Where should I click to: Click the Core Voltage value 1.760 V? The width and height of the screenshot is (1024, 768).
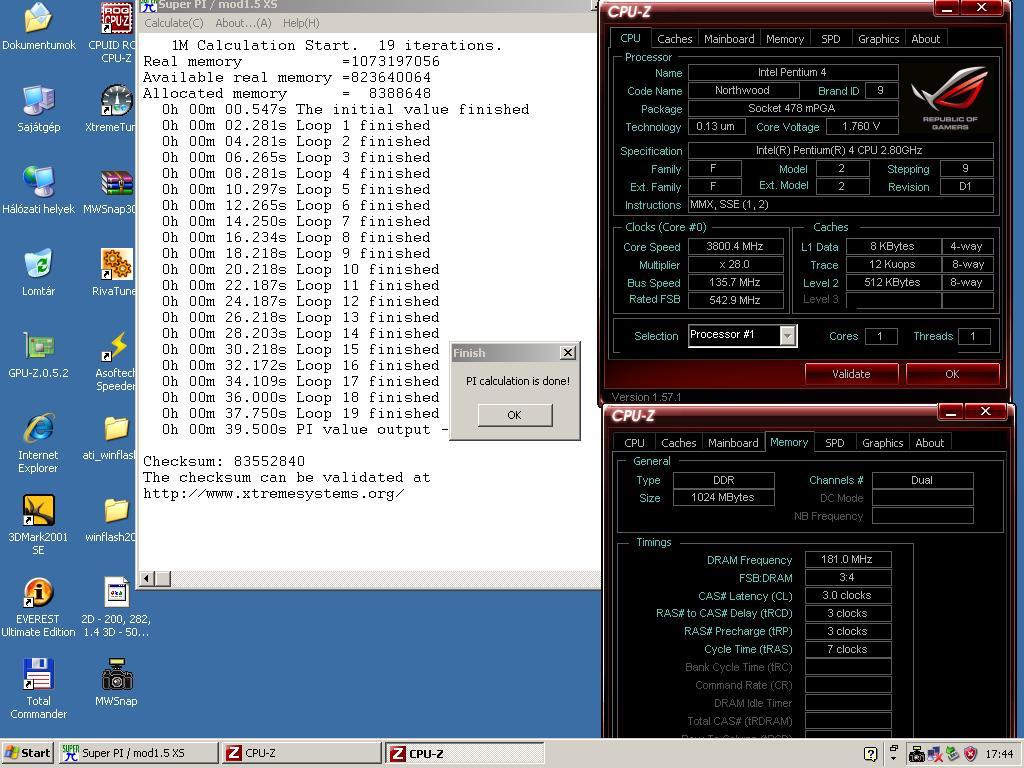point(861,126)
